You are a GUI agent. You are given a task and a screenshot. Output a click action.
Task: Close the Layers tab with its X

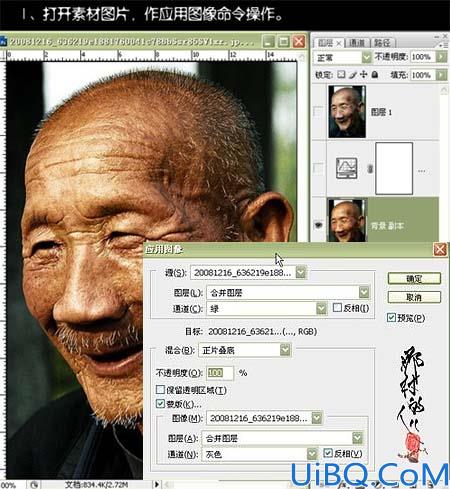click(x=338, y=43)
